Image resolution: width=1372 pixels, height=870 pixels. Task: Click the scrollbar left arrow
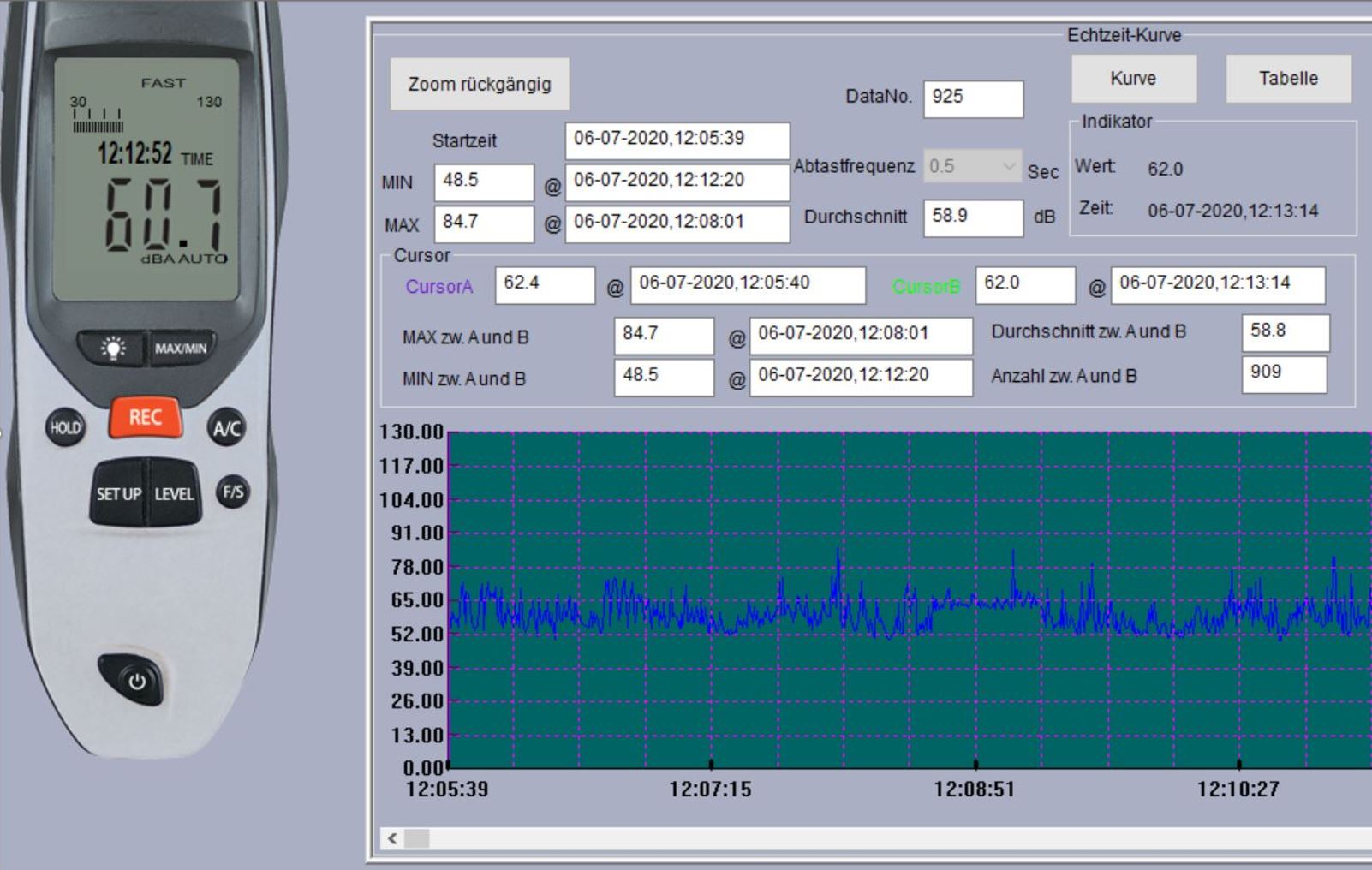click(x=393, y=838)
